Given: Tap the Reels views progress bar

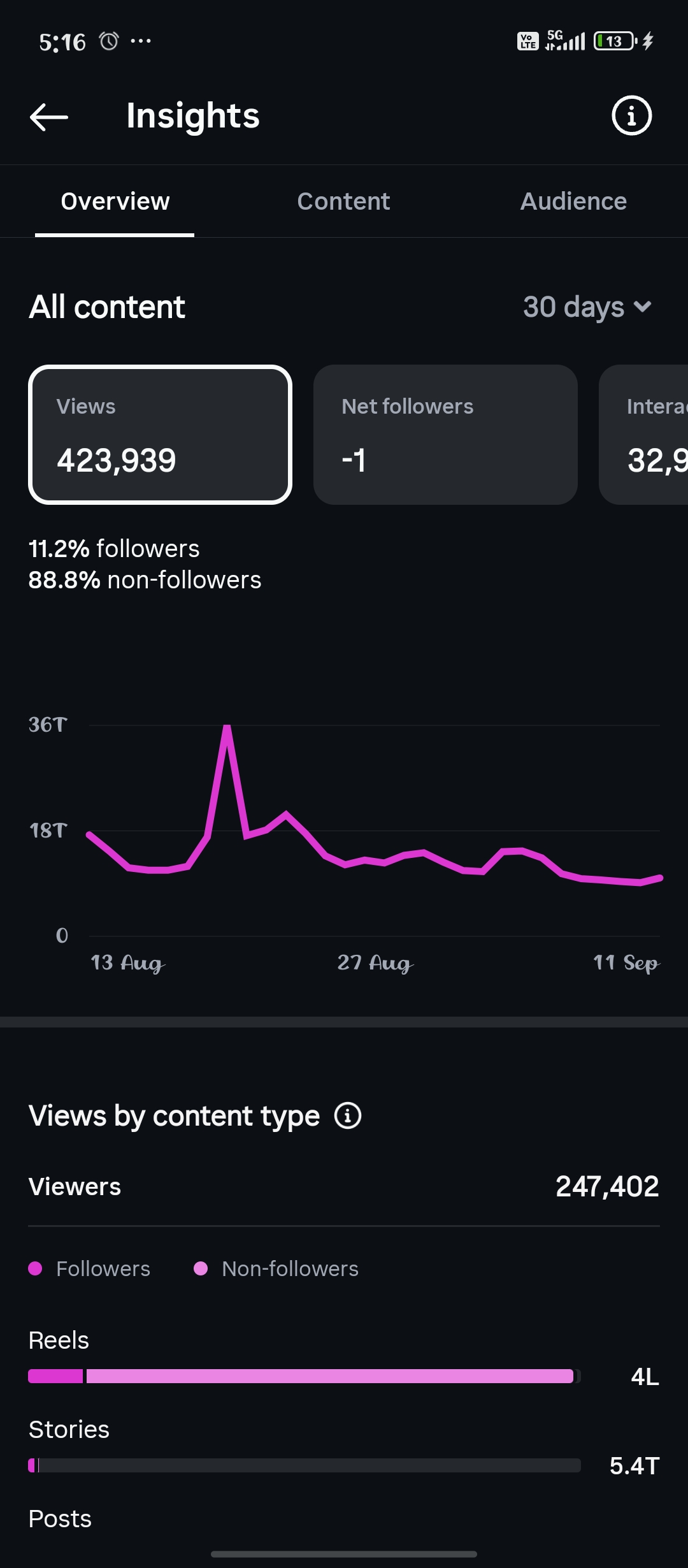Looking at the screenshot, I should coord(305,1376).
